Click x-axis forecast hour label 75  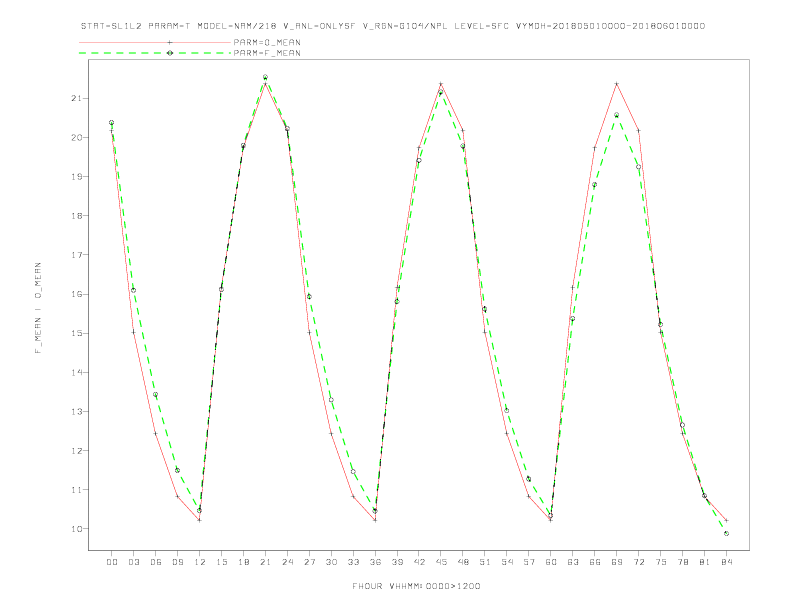(661, 562)
